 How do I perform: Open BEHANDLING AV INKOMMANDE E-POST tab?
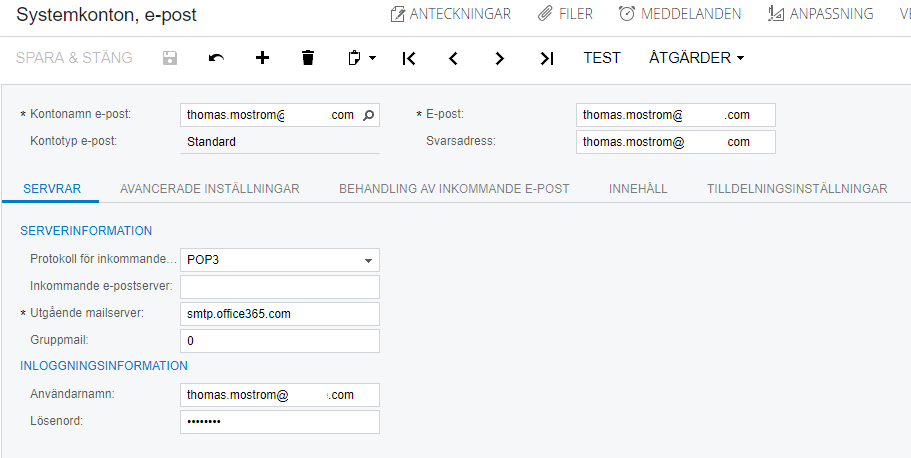454,188
